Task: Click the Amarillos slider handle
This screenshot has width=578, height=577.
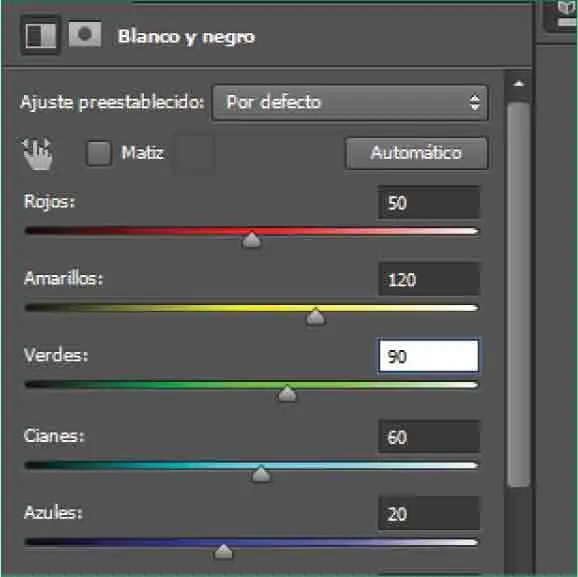Action: pyautogui.click(x=316, y=317)
